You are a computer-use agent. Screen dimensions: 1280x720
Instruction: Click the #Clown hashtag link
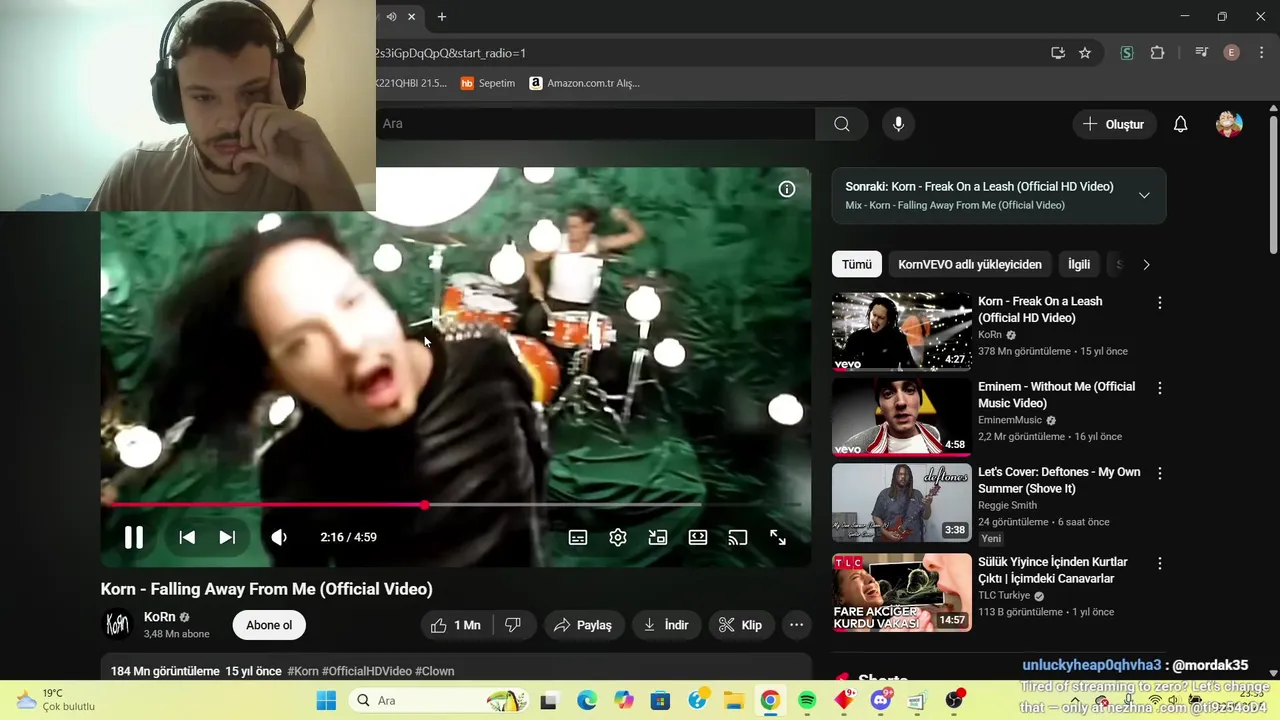point(435,671)
